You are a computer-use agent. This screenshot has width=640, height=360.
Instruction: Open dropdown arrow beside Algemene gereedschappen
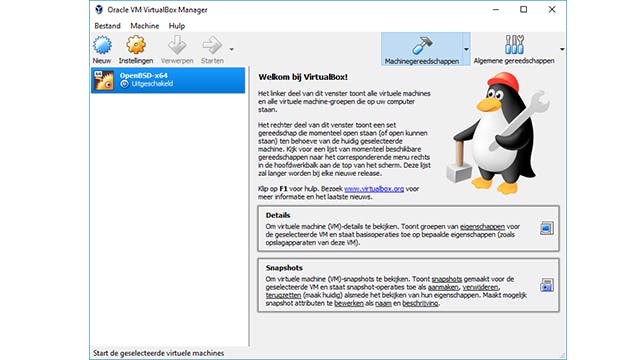tap(562, 49)
